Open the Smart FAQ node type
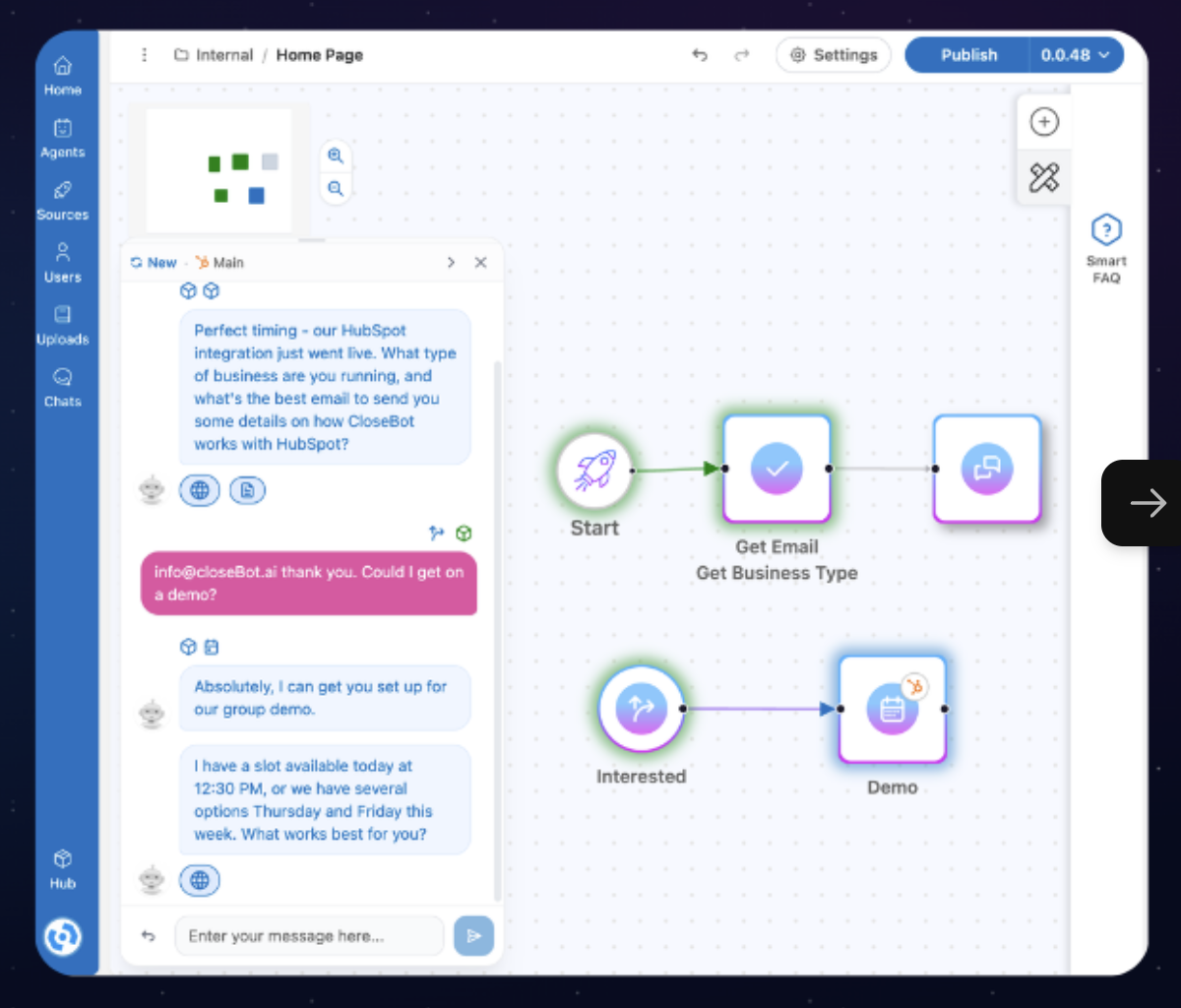Viewport: 1181px width, 1008px height. pyautogui.click(x=1106, y=249)
